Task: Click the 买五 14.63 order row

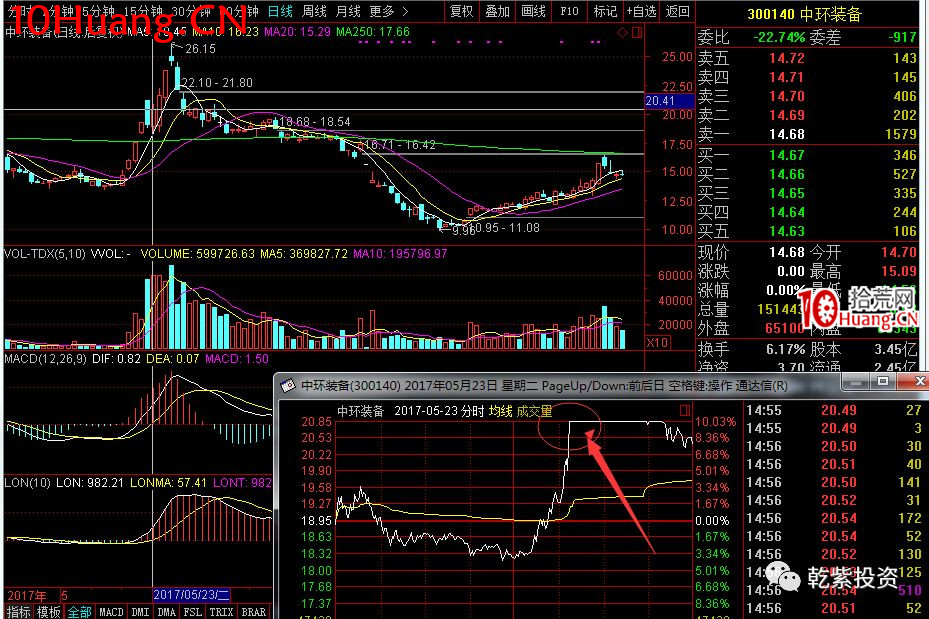Action: tap(807, 231)
